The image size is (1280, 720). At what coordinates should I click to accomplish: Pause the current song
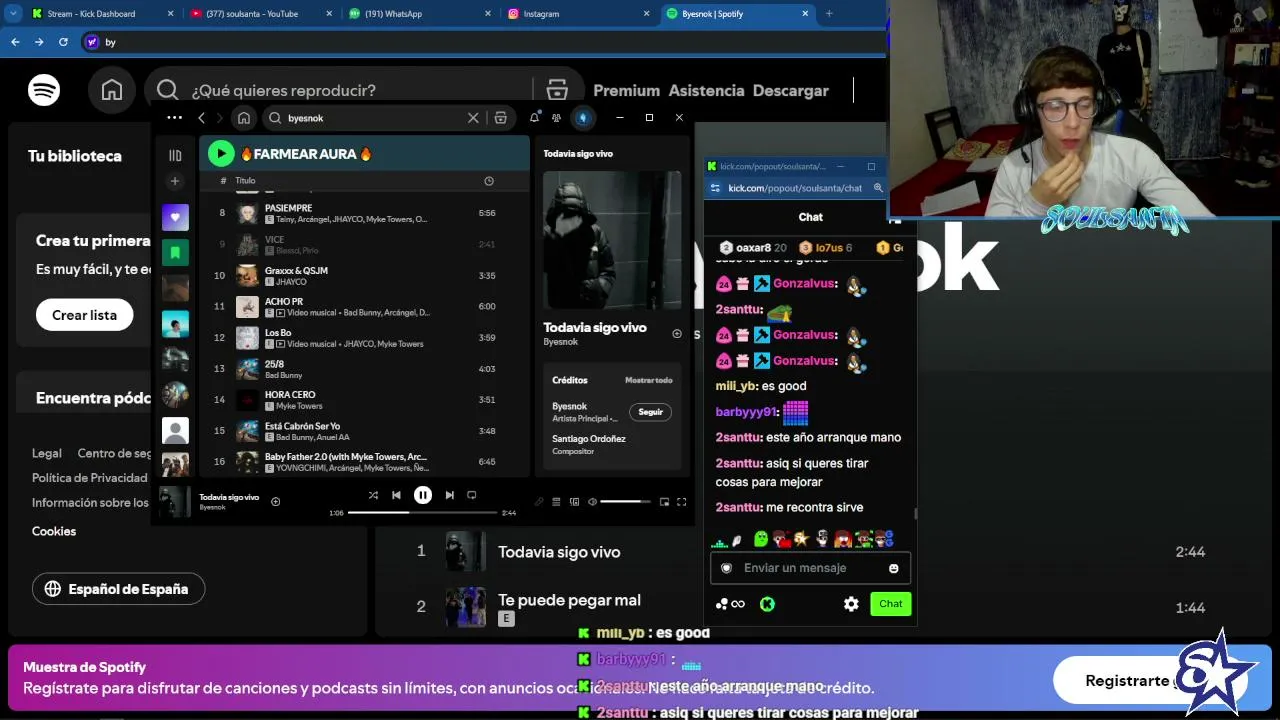[423, 495]
